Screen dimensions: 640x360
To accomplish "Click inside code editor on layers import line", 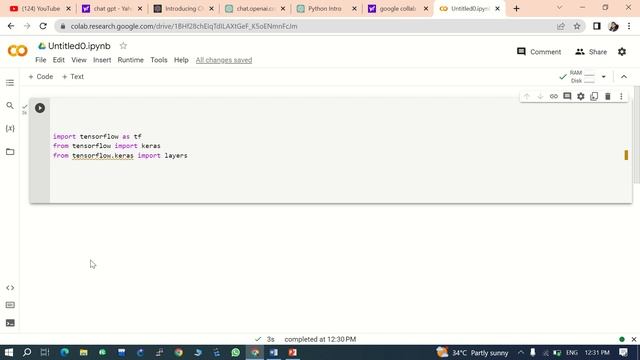I will pyautogui.click(x=120, y=156).
